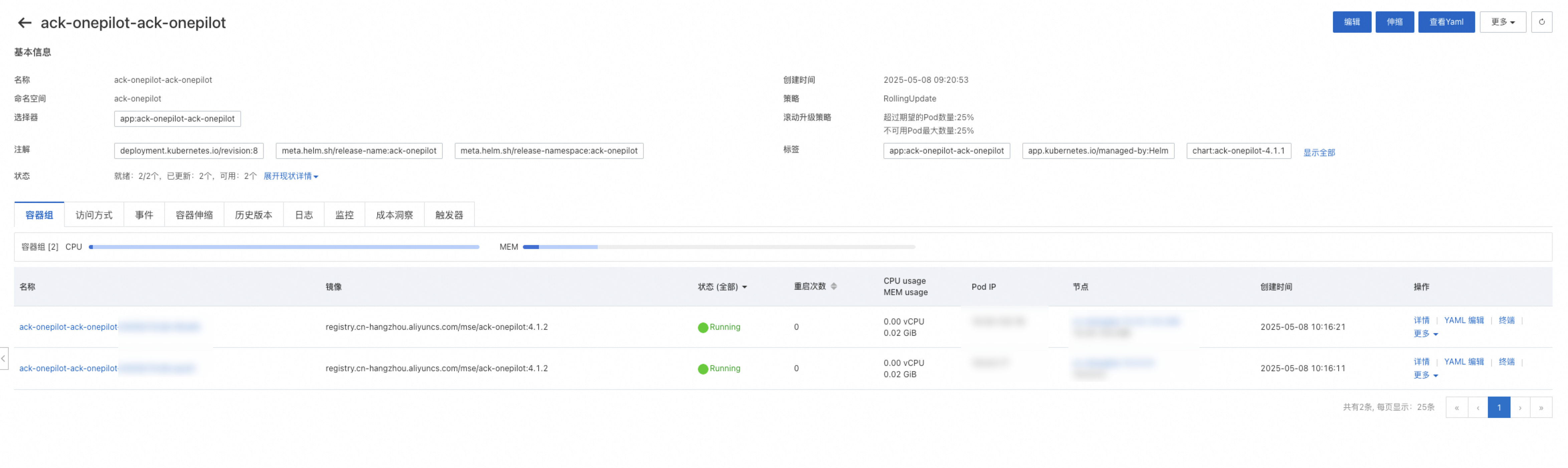Collapse the panel using left edge chevron

(2, 359)
